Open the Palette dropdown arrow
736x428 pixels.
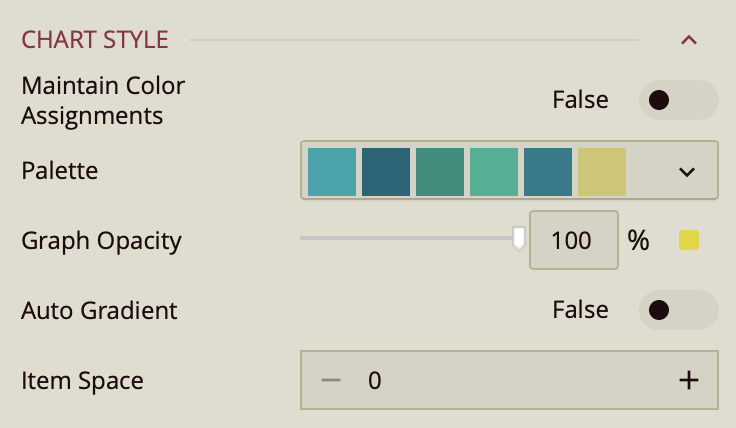pos(686,171)
